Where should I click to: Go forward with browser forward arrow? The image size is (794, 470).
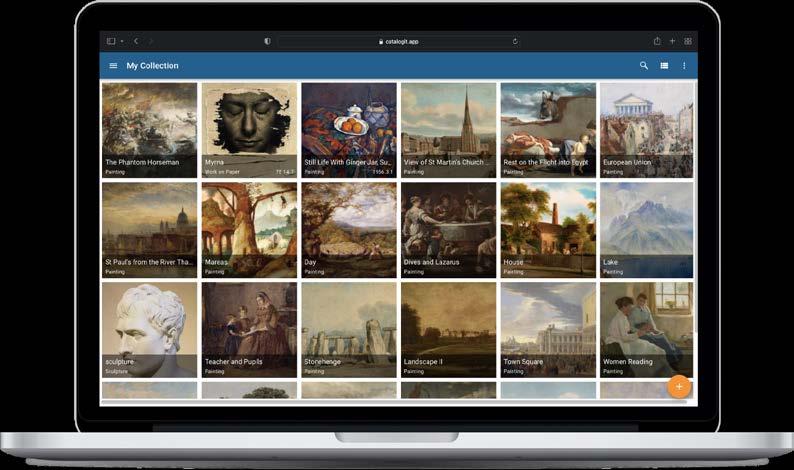tap(151, 41)
